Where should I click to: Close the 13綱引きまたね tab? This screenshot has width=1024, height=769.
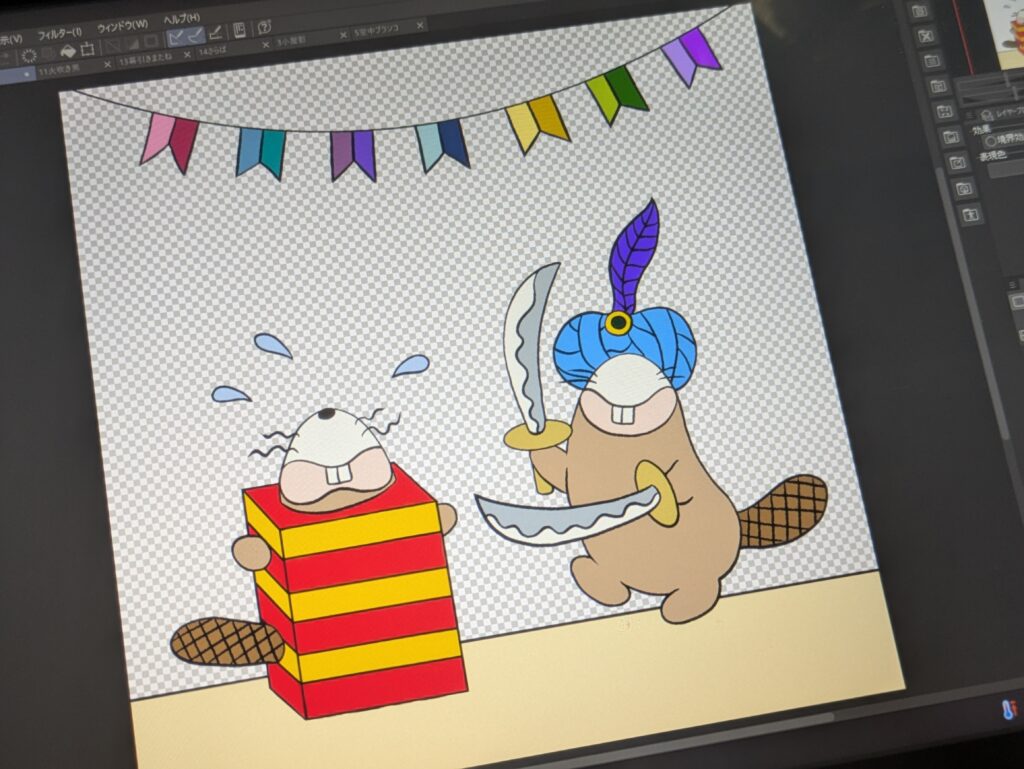pyautogui.click(x=187, y=54)
